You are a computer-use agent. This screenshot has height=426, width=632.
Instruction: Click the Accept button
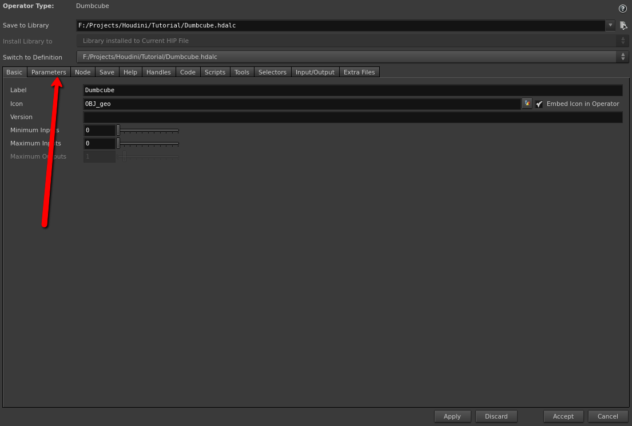pos(562,416)
